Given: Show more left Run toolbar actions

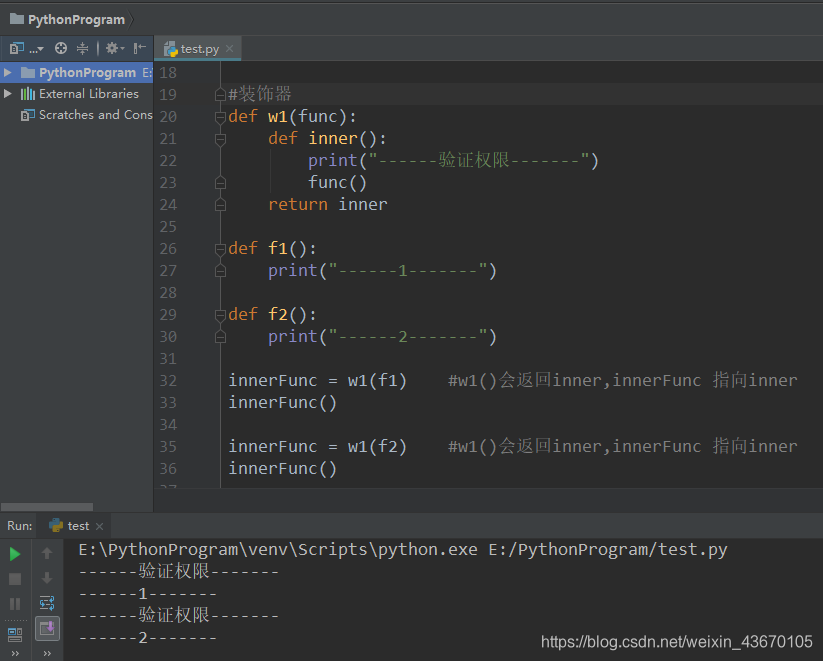Looking at the screenshot, I should pos(15,654).
